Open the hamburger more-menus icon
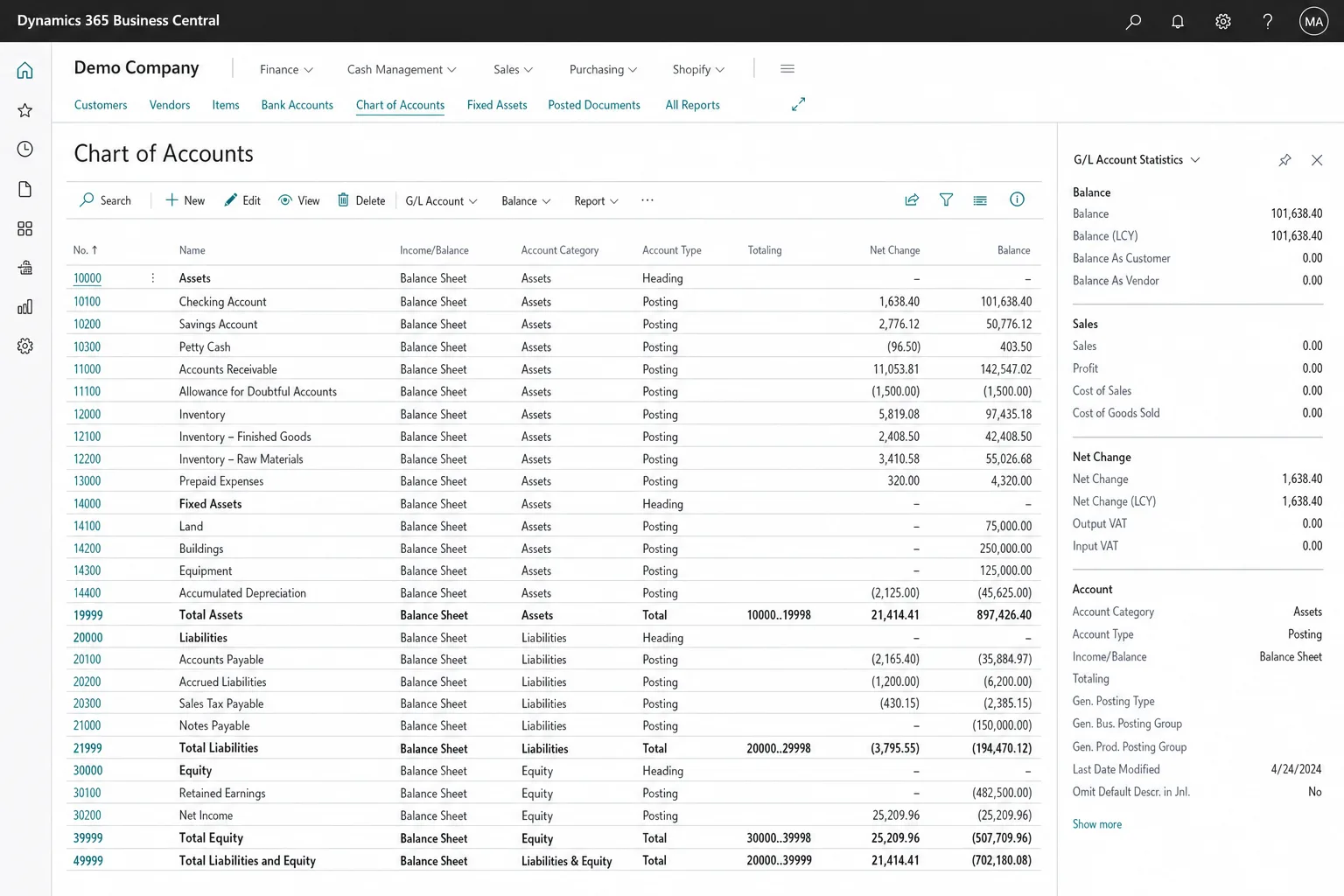Screen dimensions: 1344x896 tap(787, 69)
